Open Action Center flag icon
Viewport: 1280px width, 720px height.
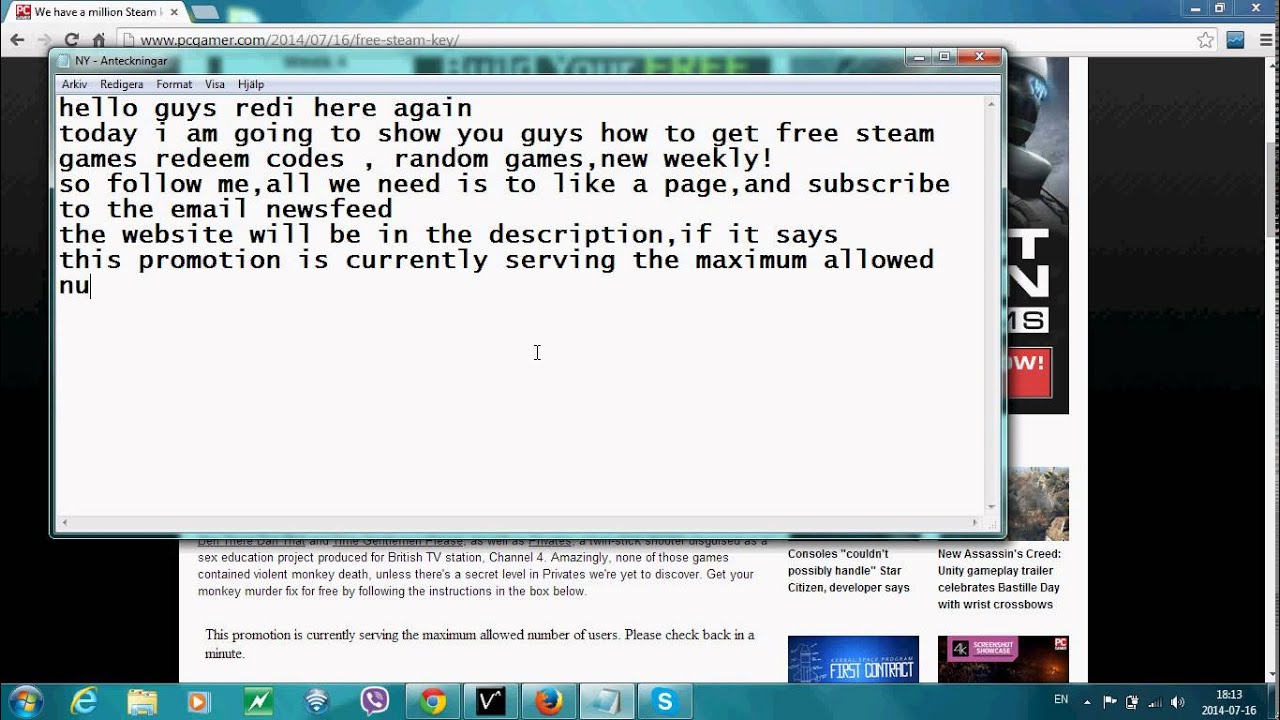(x=1109, y=701)
